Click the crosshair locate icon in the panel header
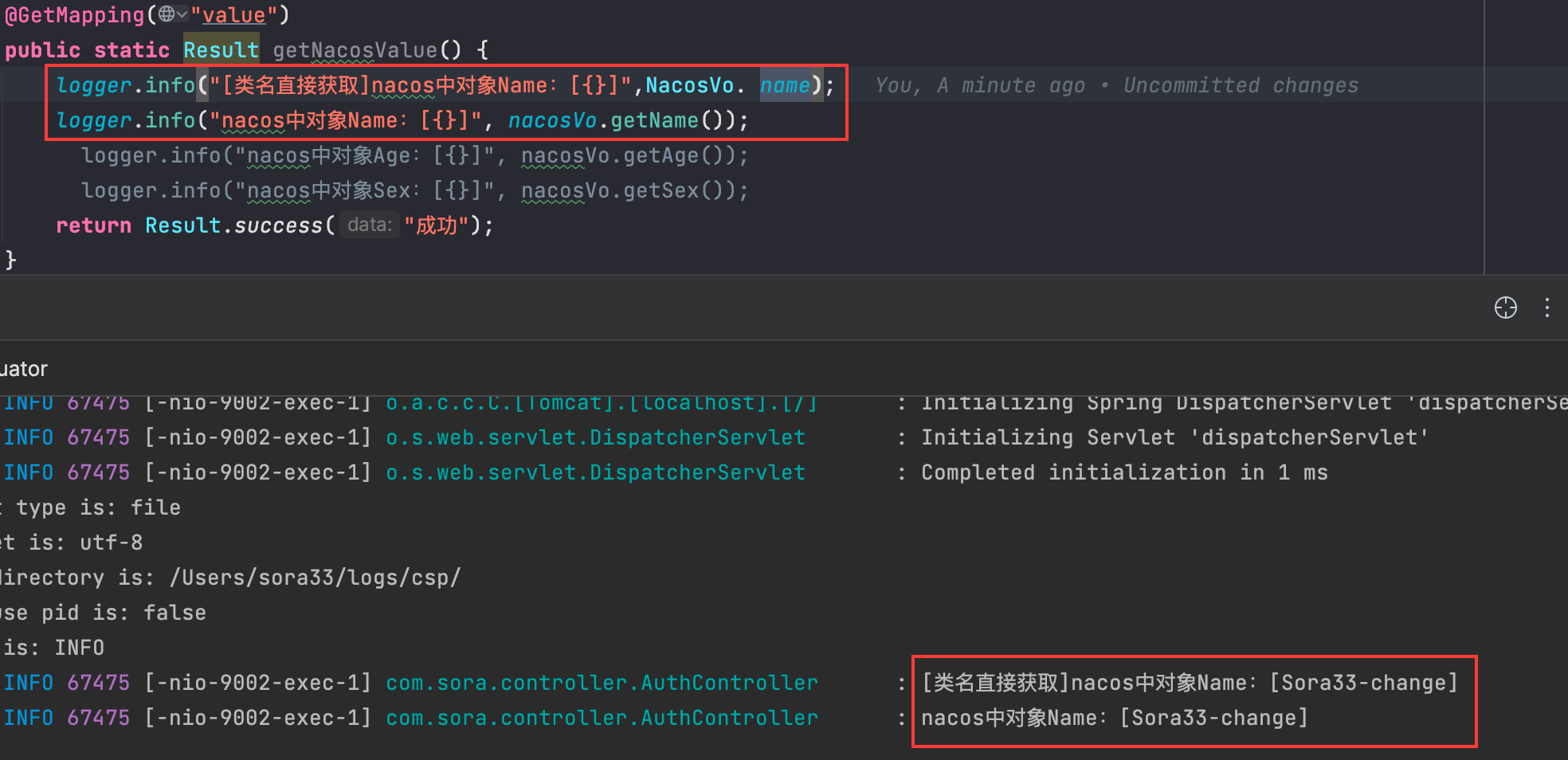 (1505, 308)
